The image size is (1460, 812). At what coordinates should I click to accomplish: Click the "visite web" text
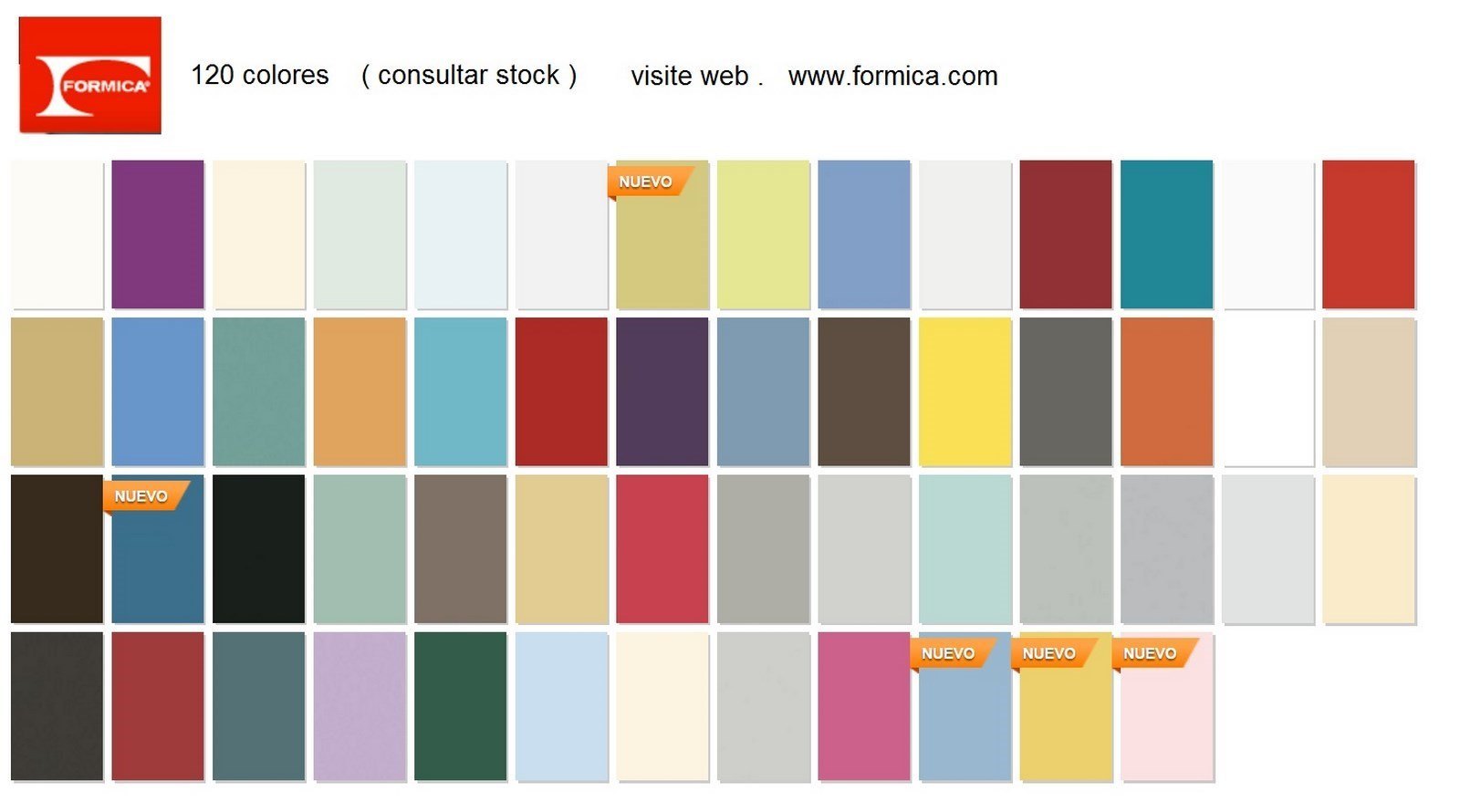tap(690, 76)
